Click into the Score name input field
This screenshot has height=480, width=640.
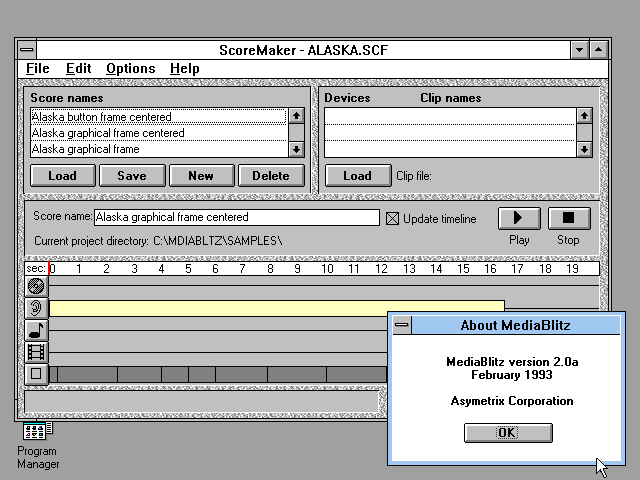pos(237,217)
